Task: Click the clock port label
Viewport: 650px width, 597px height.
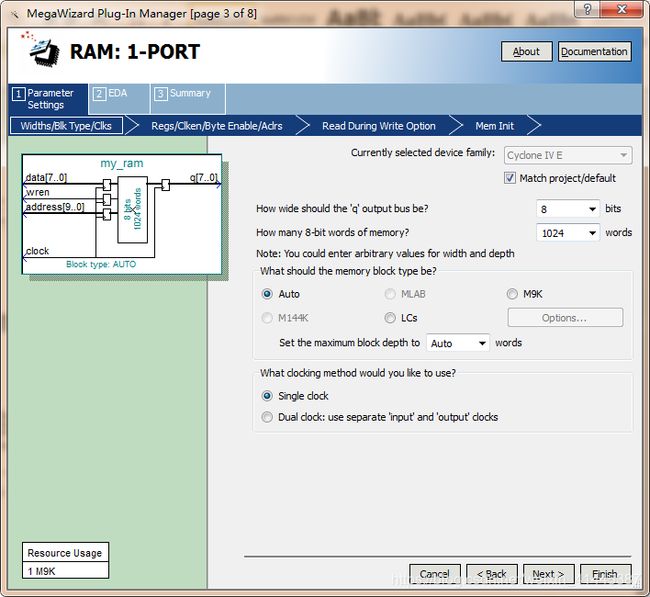Action: [x=37, y=251]
